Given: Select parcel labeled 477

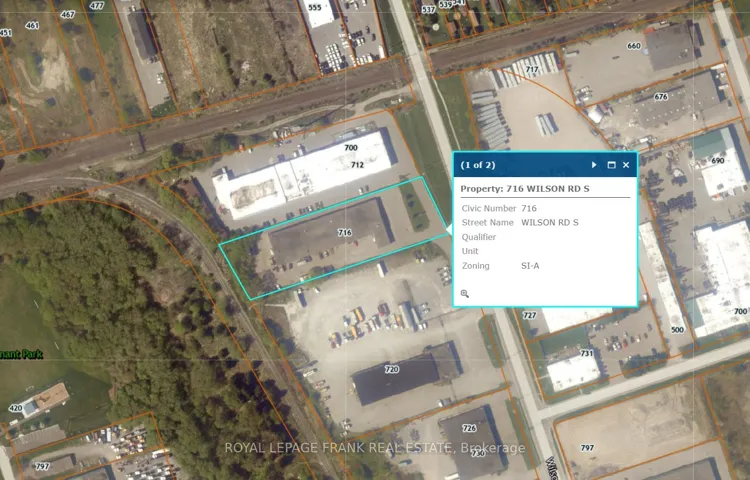Looking at the screenshot, I should tap(97, 6).
